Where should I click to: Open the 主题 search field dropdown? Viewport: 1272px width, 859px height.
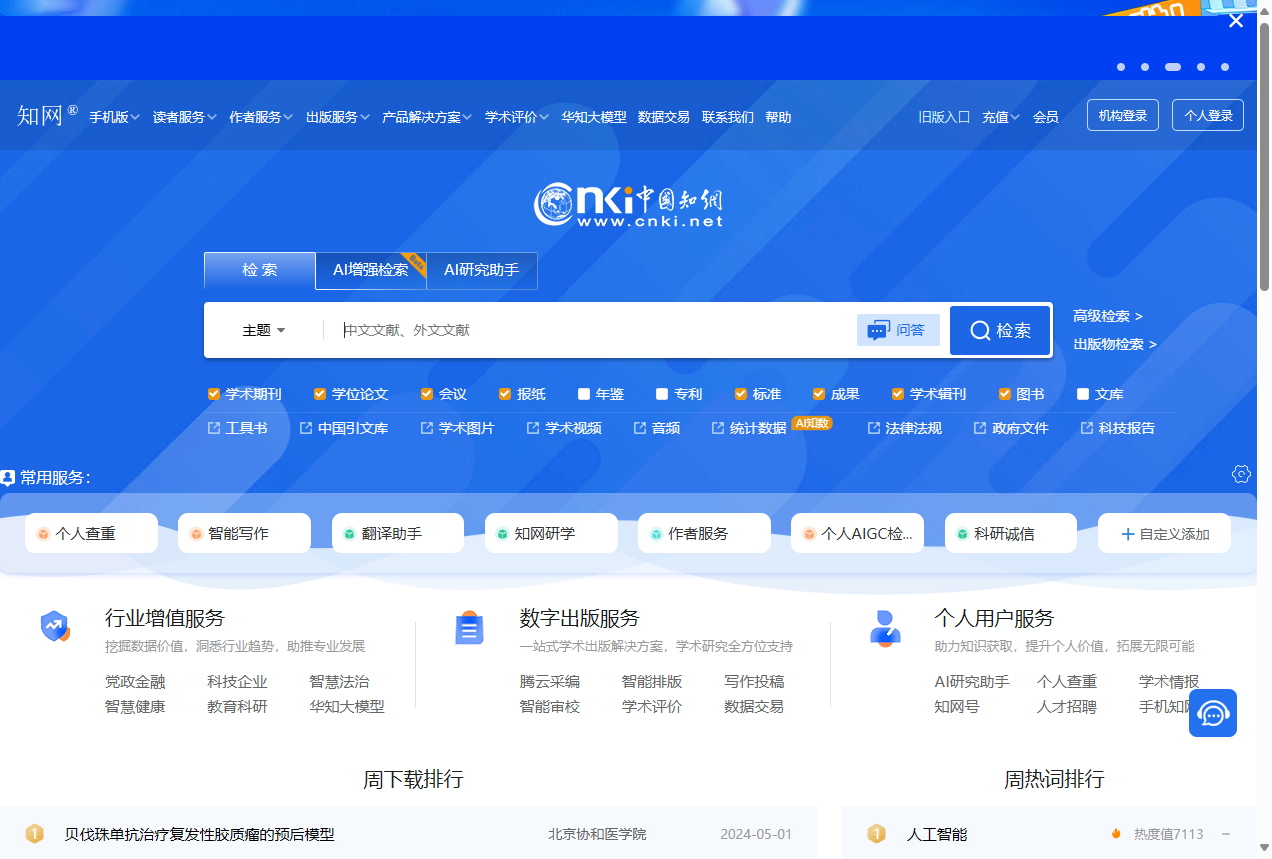click(262, 329)
